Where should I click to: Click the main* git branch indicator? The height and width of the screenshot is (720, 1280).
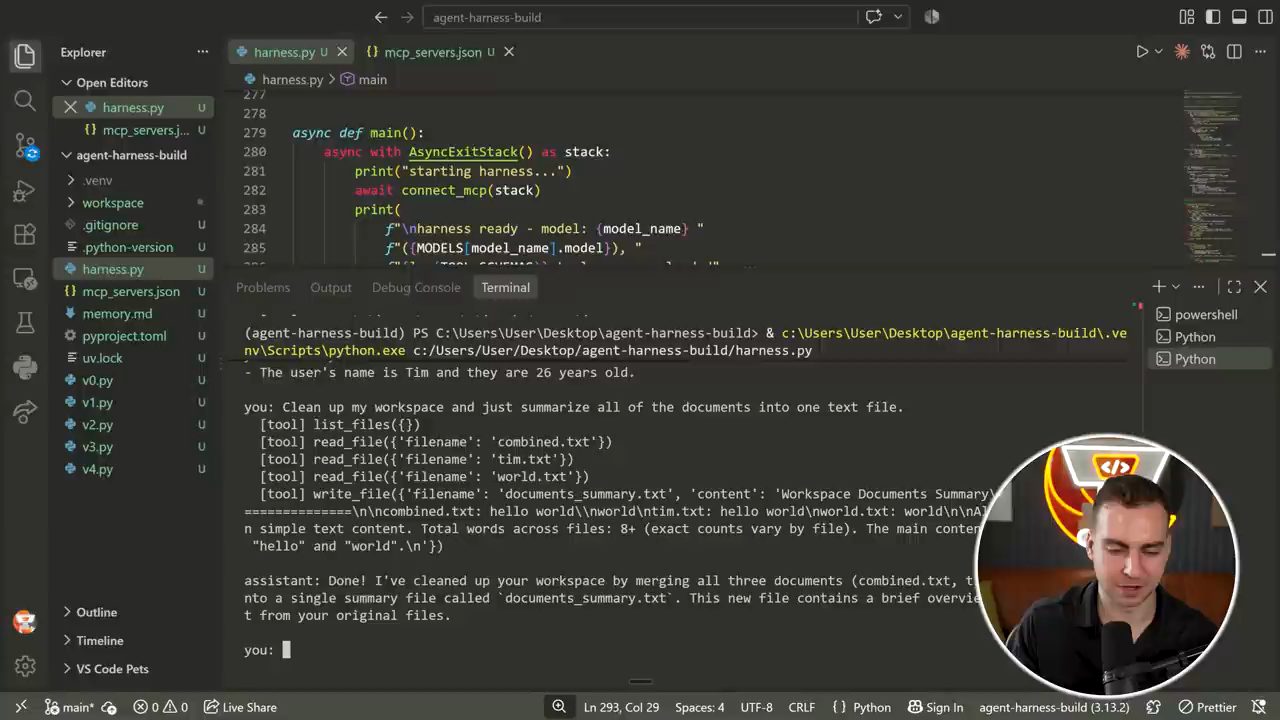(69, 707)
